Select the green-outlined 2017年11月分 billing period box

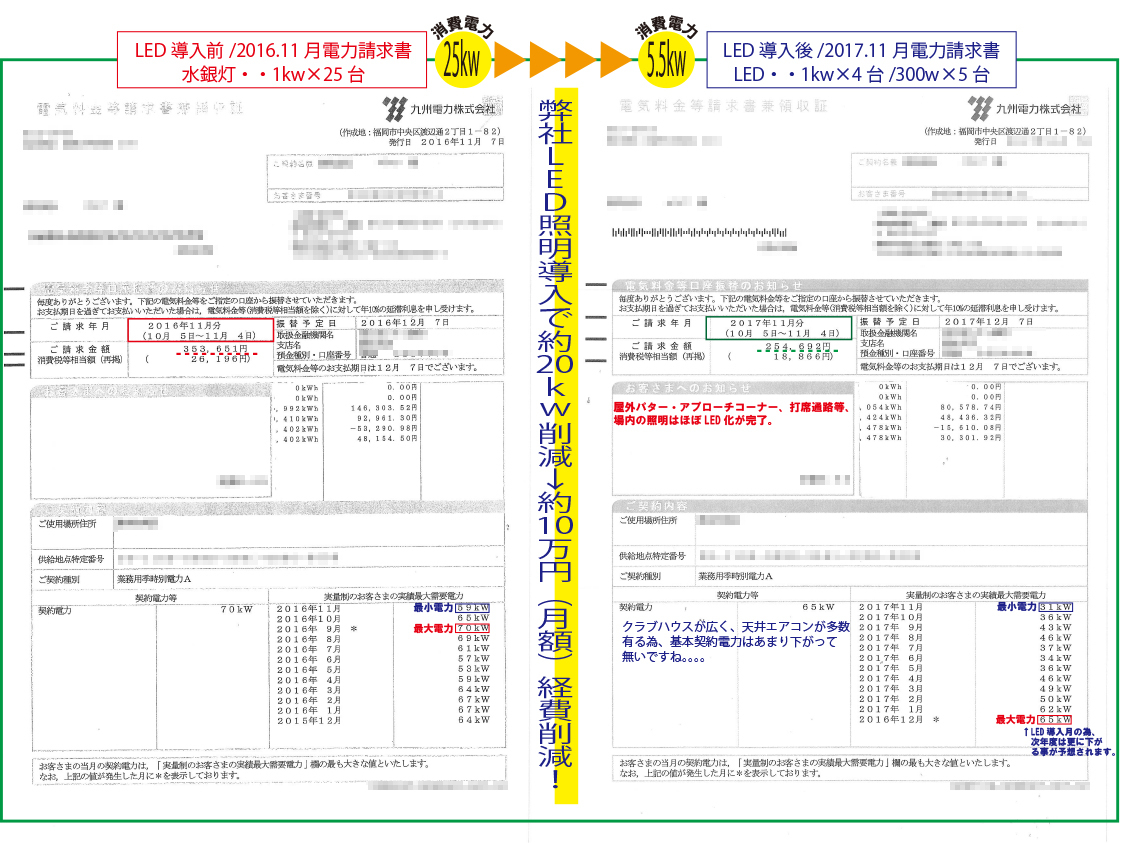[778, 329]
